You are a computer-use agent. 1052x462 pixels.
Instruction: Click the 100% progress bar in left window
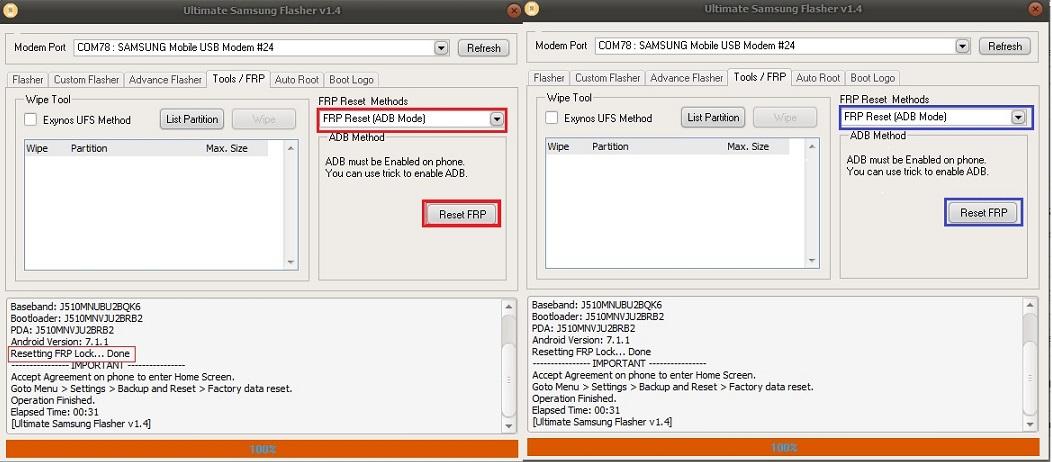tap(262, 449)
